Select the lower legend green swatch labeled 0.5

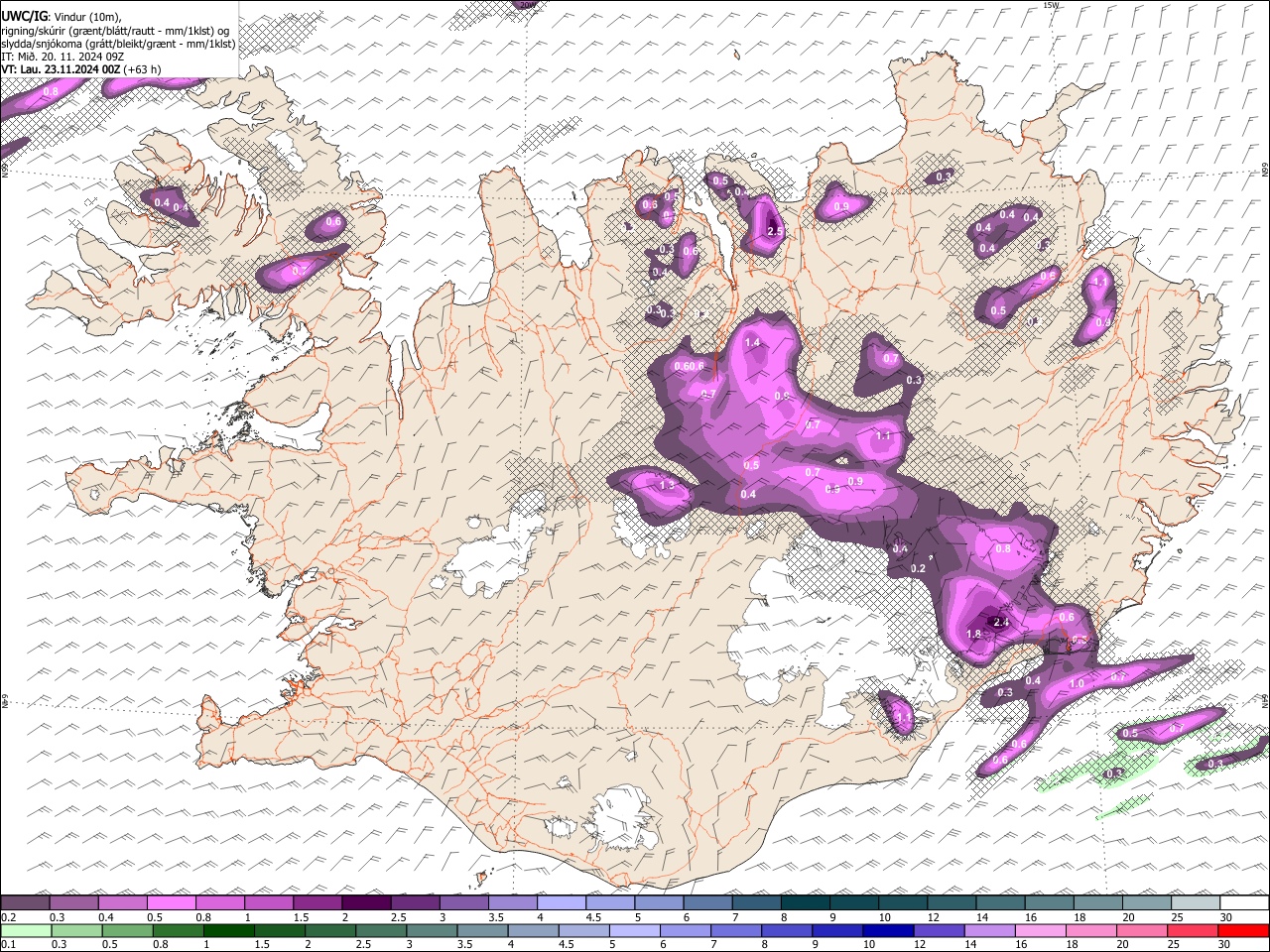pos(127,930)
